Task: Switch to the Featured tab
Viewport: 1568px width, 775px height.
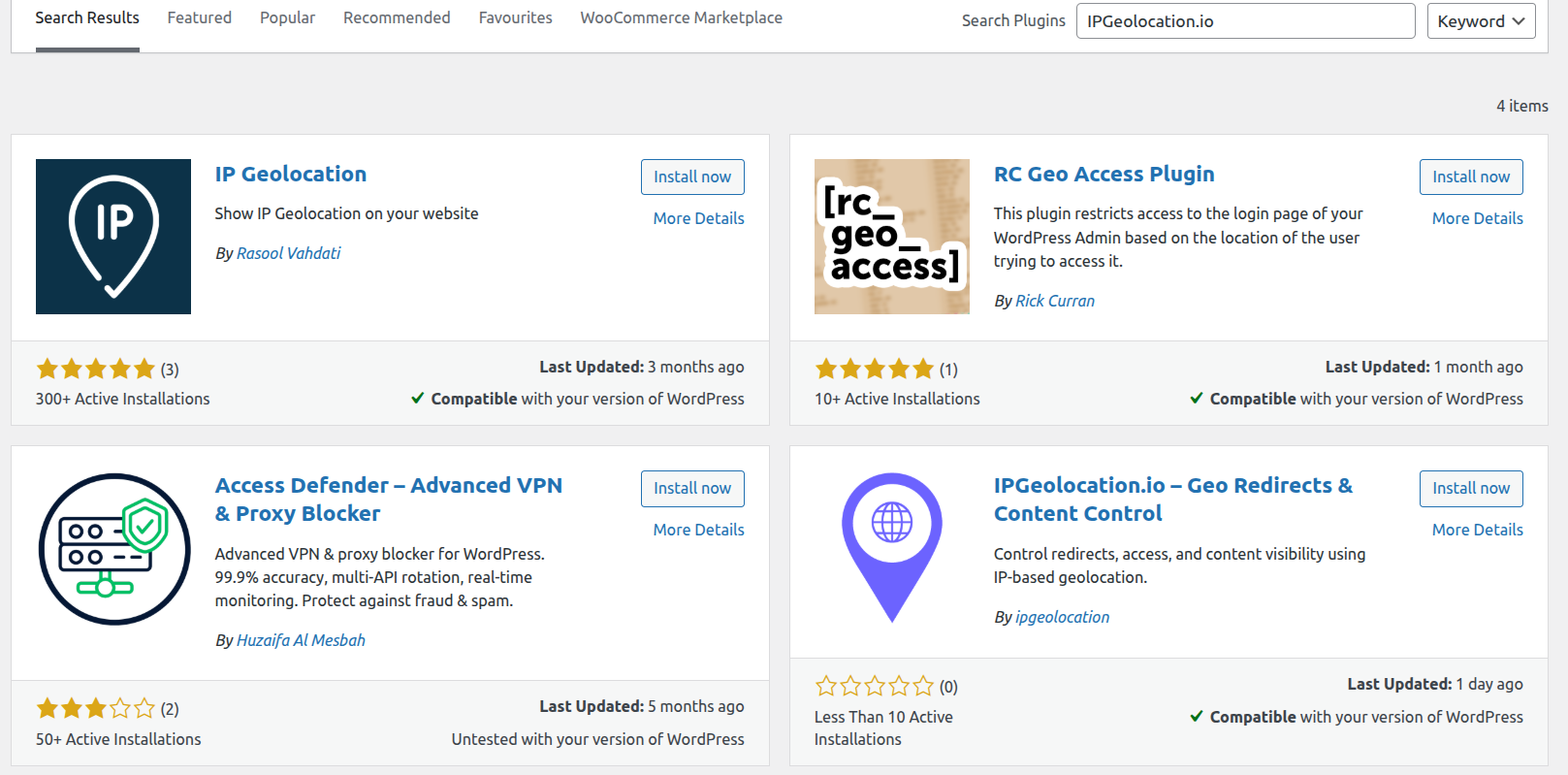Action: [199, 17]
